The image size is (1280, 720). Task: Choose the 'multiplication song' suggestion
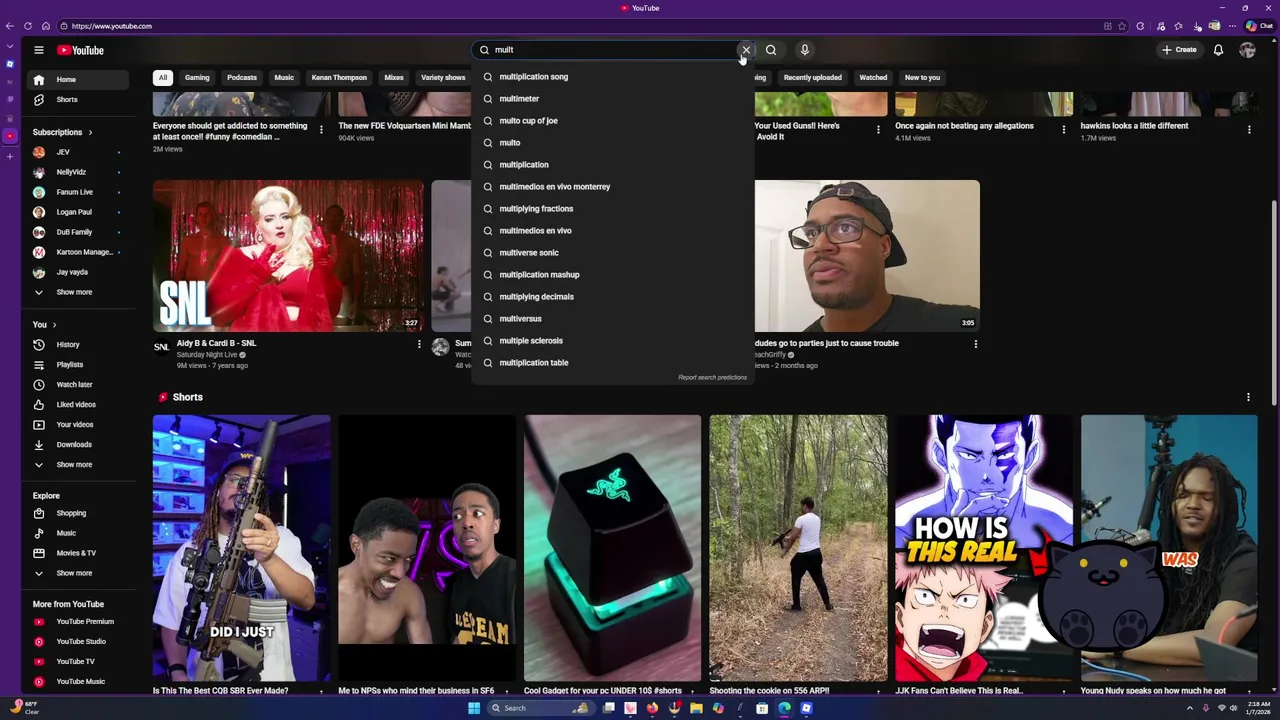pos(613,77)
